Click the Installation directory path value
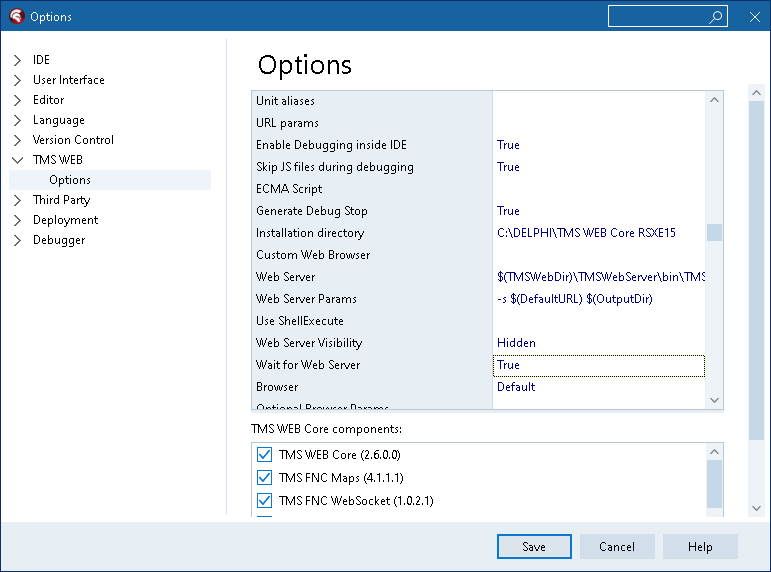Screen dimensions: 771x572 587,233
